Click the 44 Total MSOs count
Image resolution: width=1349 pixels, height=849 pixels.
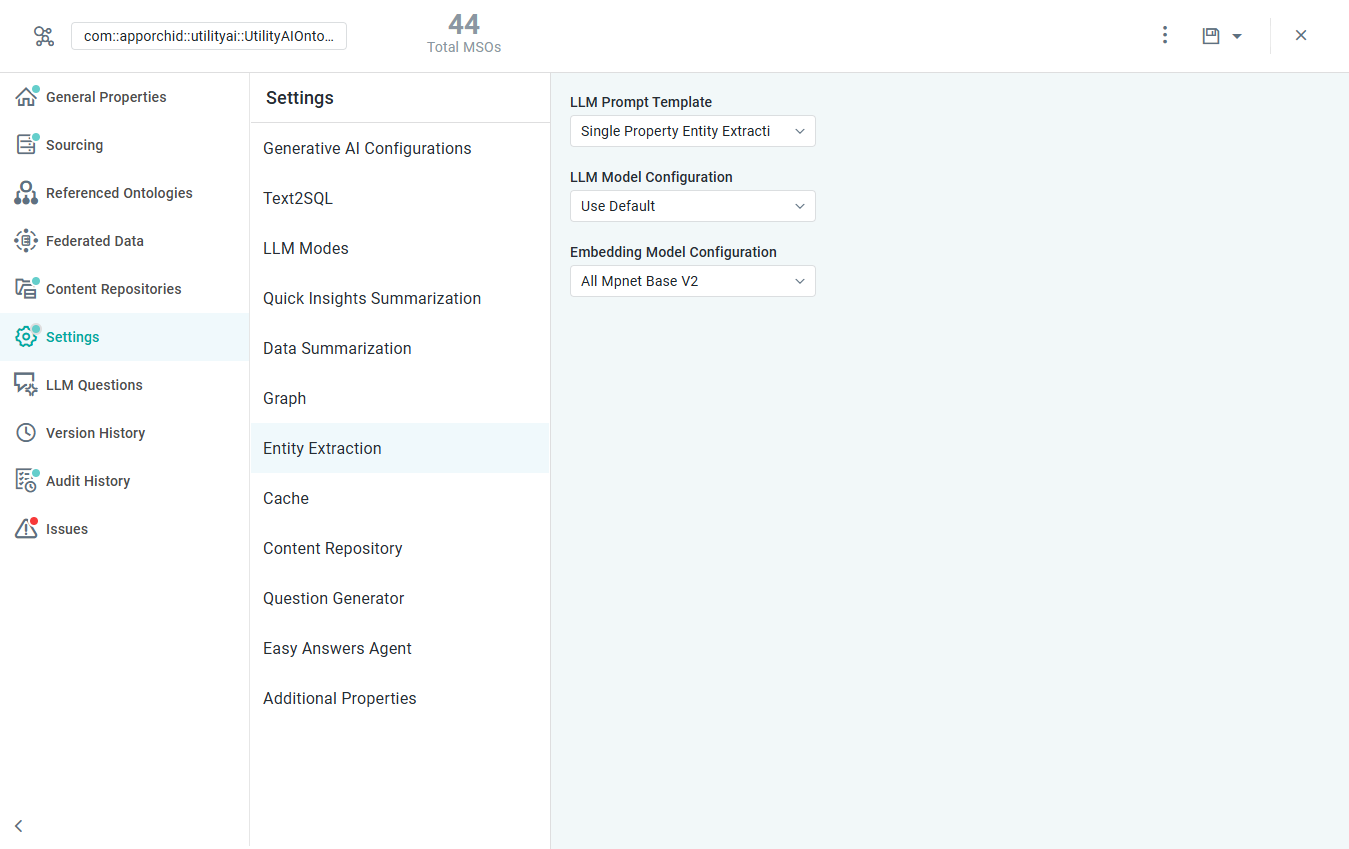click(x=464, y=33)
